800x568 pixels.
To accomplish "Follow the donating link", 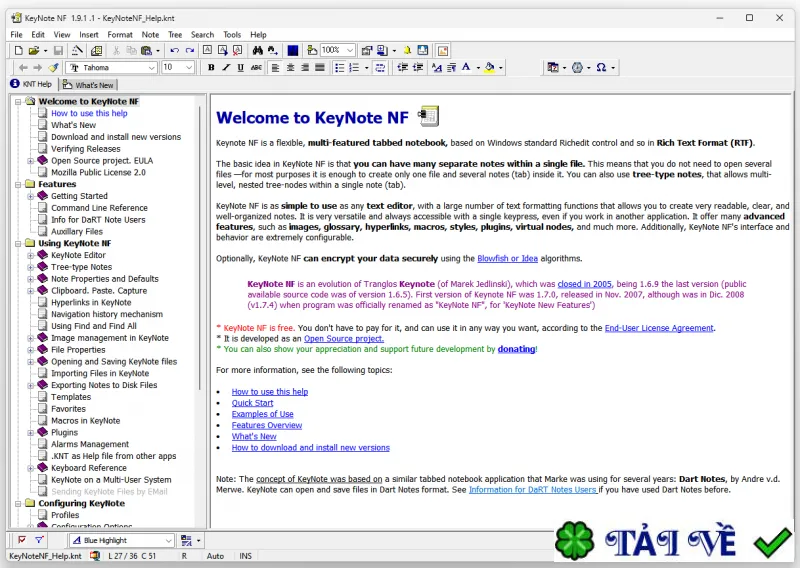I will pyautogui.click(x=516, y=349).
